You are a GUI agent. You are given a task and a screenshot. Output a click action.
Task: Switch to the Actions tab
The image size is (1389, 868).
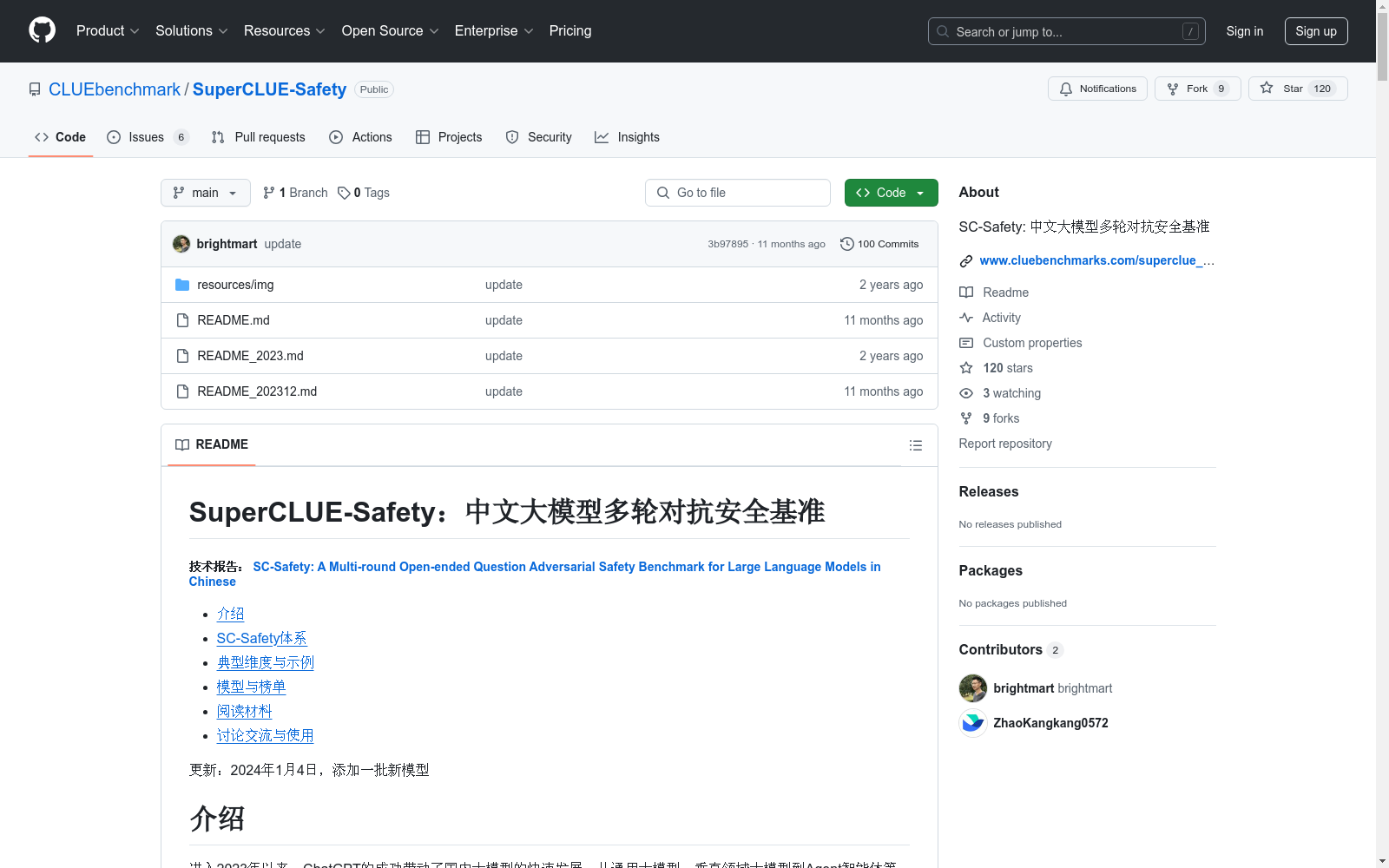pos(361,137)
